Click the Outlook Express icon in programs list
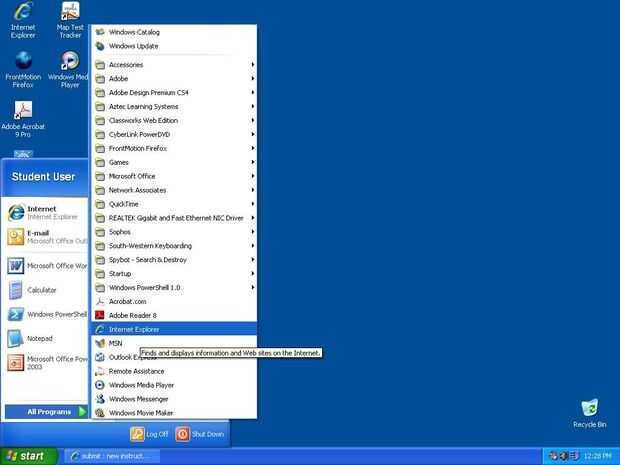620x465 pixels. pos(100,357)
